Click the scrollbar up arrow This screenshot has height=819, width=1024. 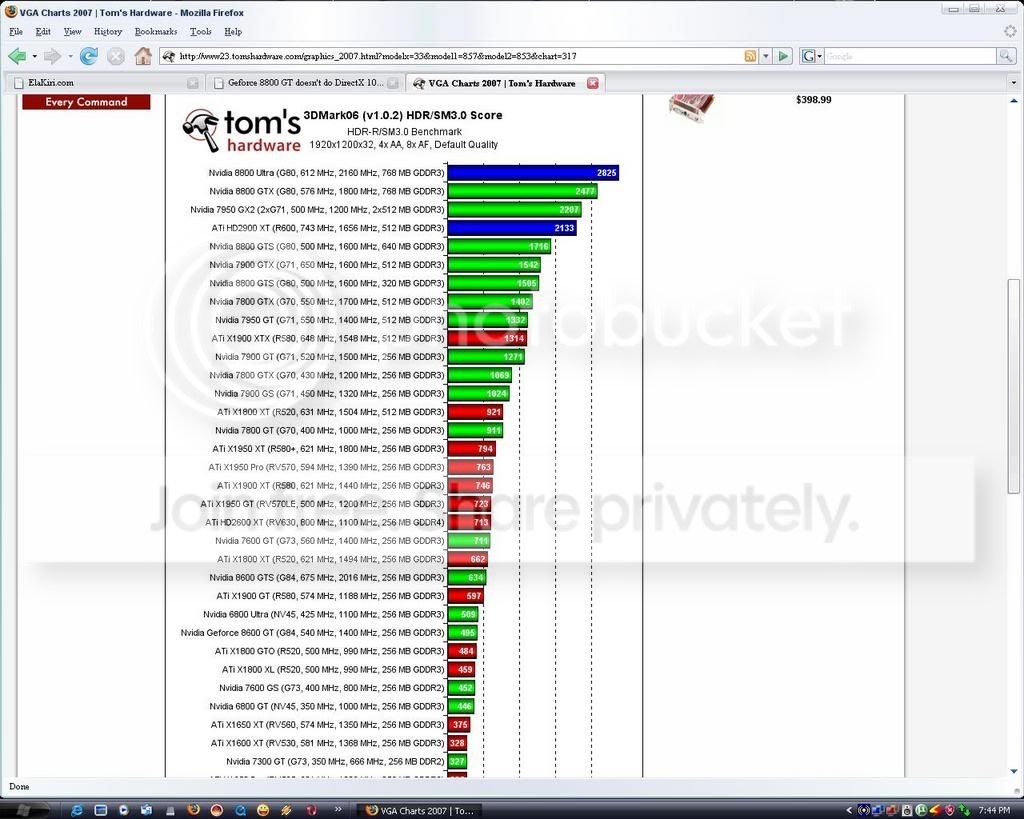click(x=1014, y=100)
